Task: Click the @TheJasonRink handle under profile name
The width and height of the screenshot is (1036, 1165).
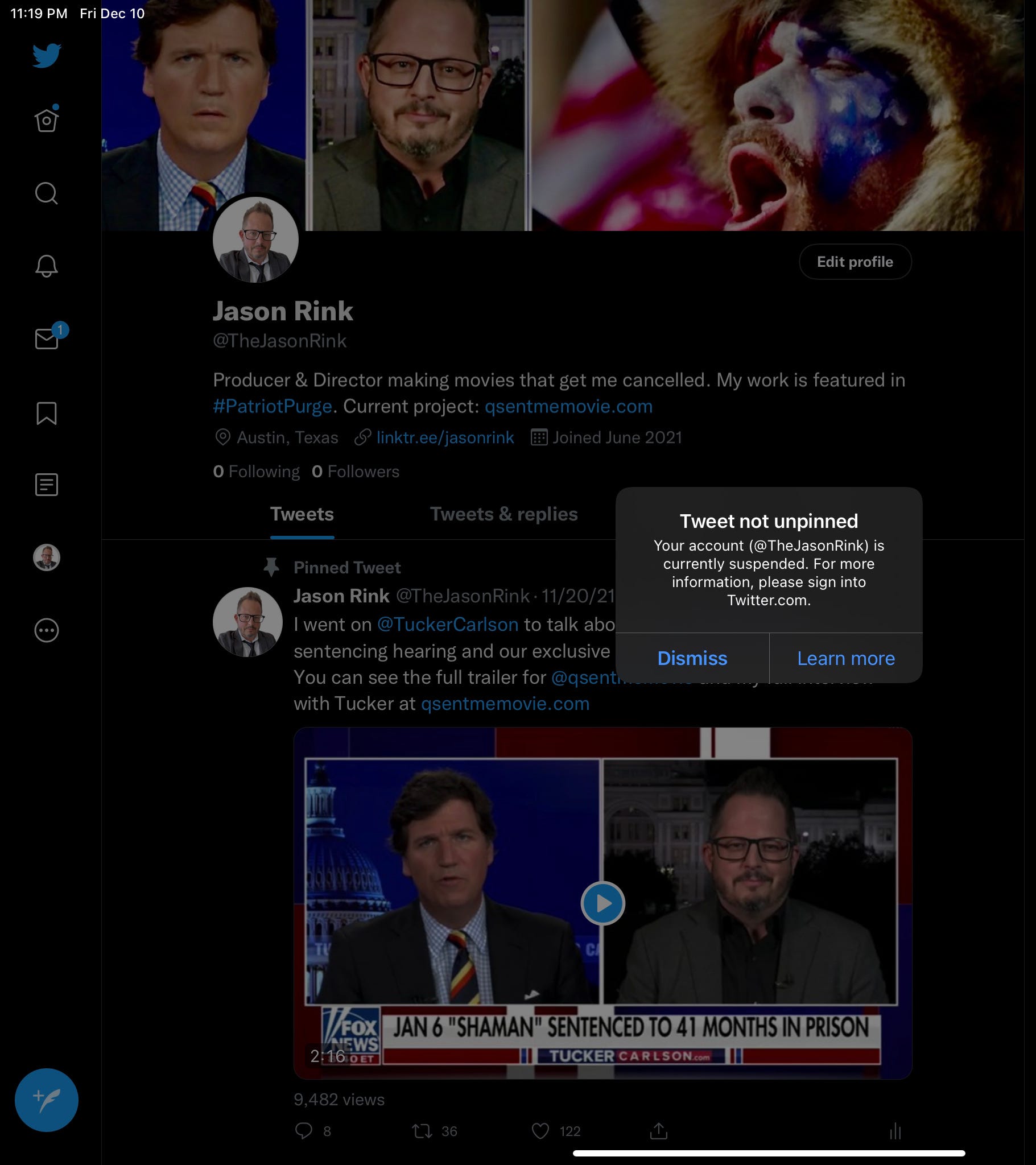Action: pos(279,341)
